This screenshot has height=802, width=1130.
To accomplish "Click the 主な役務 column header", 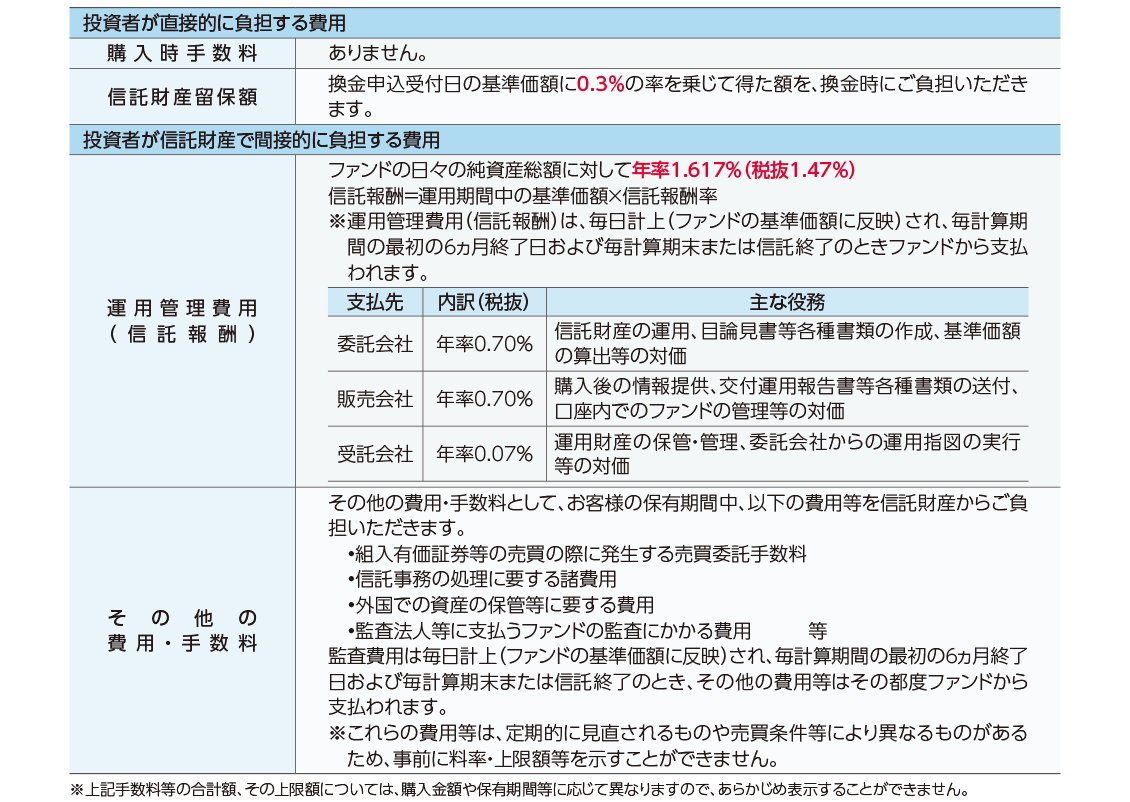I will pos(786,302).
